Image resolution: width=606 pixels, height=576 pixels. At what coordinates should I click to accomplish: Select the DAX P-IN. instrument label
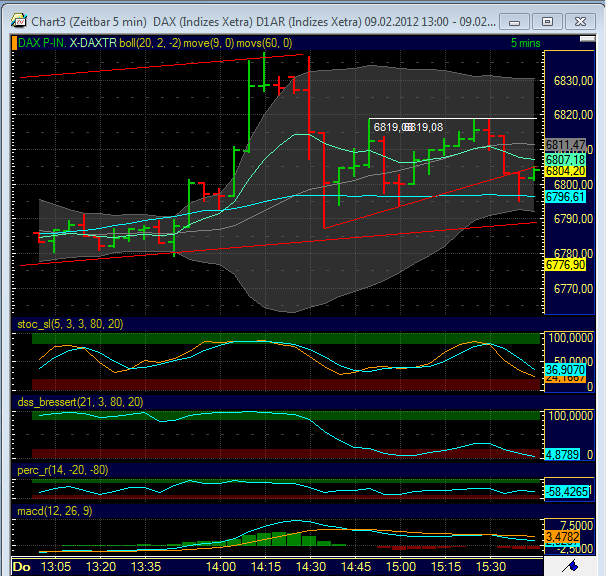pos(43,43)
